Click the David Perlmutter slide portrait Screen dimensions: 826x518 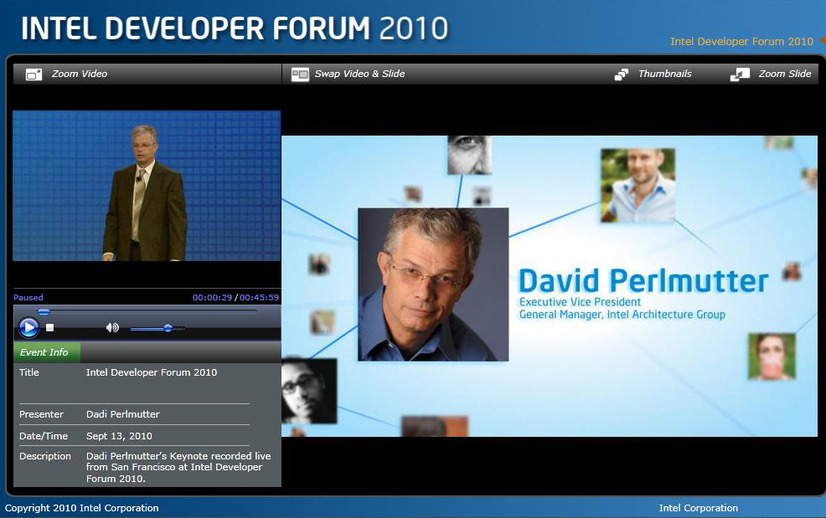433,285
